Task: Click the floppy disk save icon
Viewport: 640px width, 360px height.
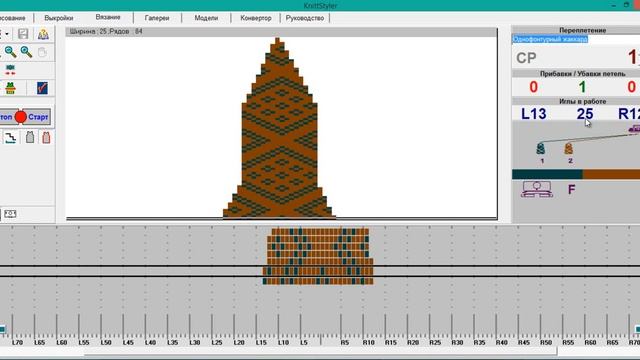Action: click(x=23, y=34)
